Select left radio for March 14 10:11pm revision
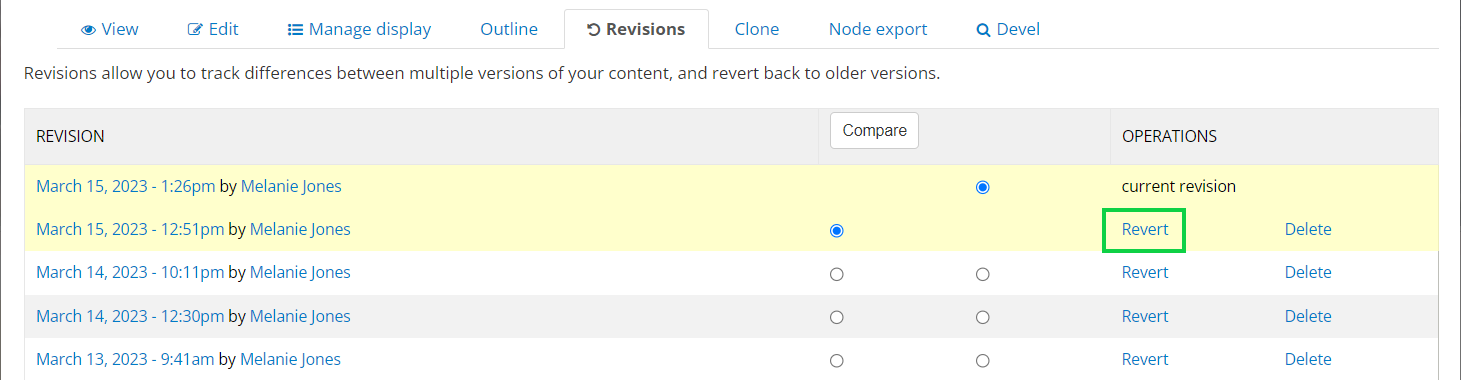1461x380 pixels. [837, 274]
